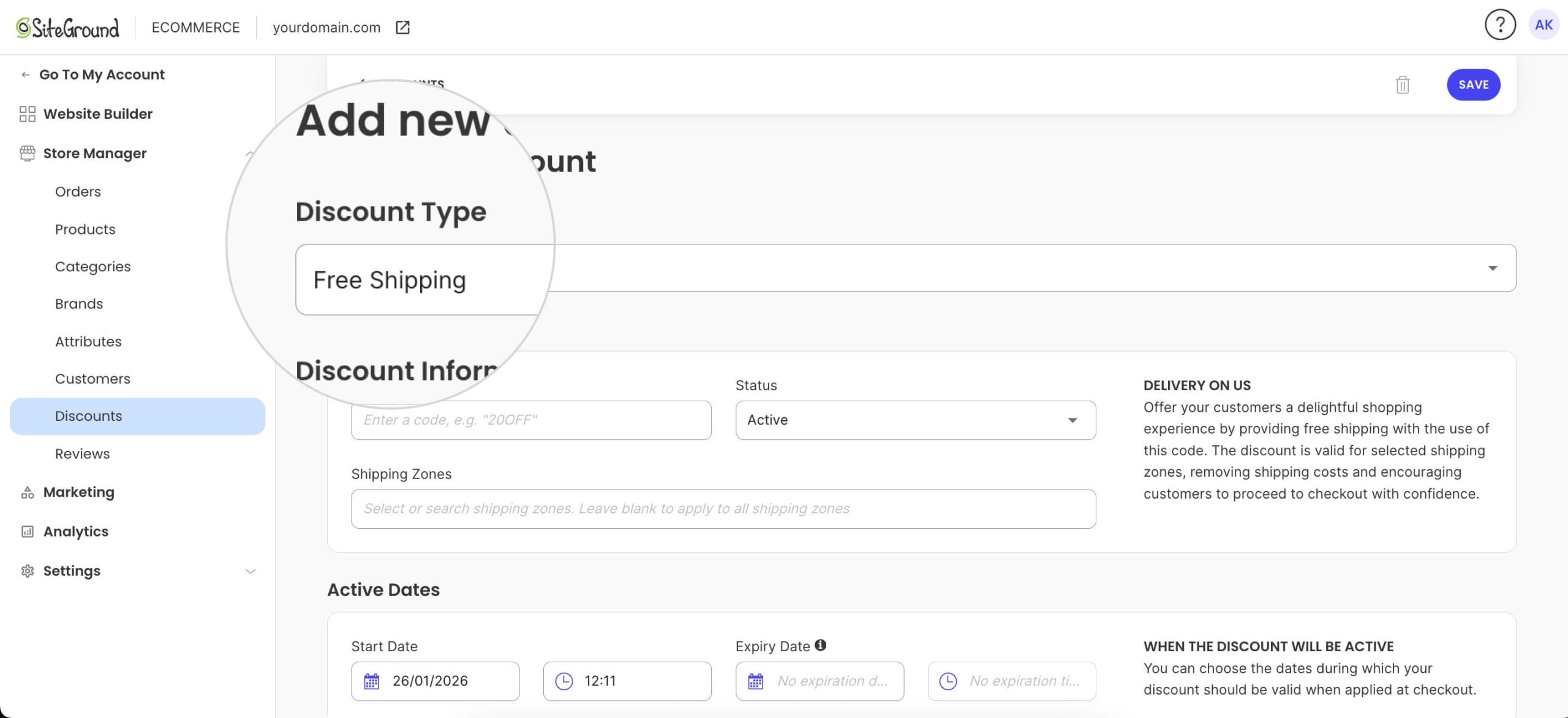Click the Website Builder grid icon
1568x718 pixels.
coord(28,114)
